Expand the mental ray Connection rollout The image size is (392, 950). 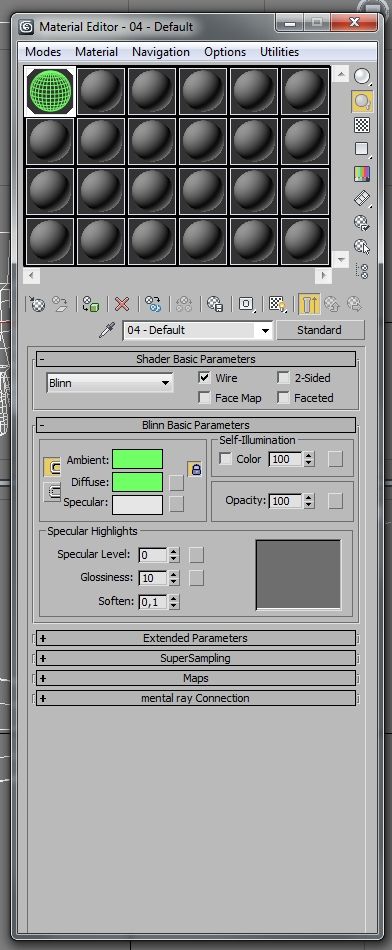196,698
